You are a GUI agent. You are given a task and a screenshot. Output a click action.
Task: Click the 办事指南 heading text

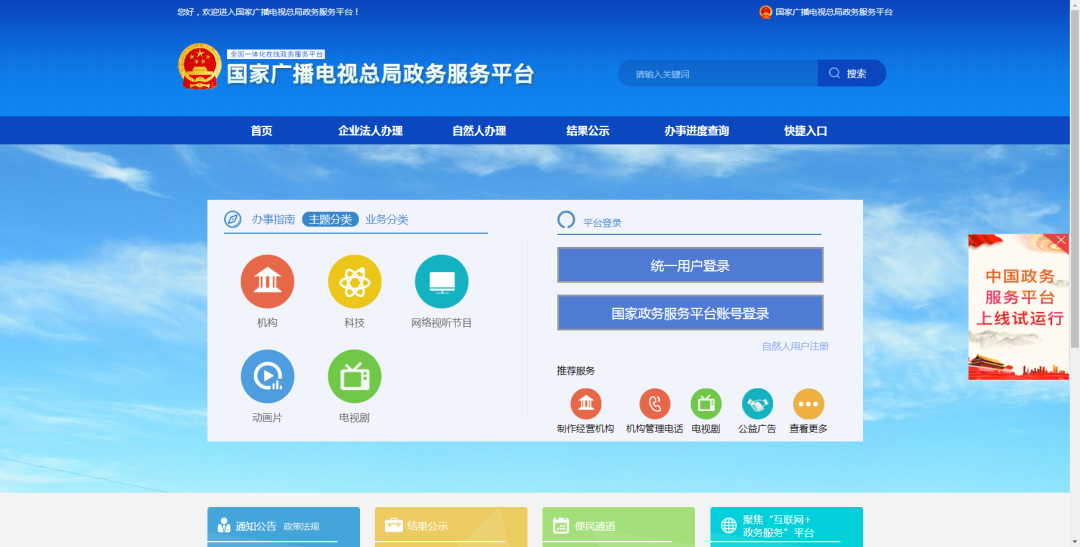(273, 219)
